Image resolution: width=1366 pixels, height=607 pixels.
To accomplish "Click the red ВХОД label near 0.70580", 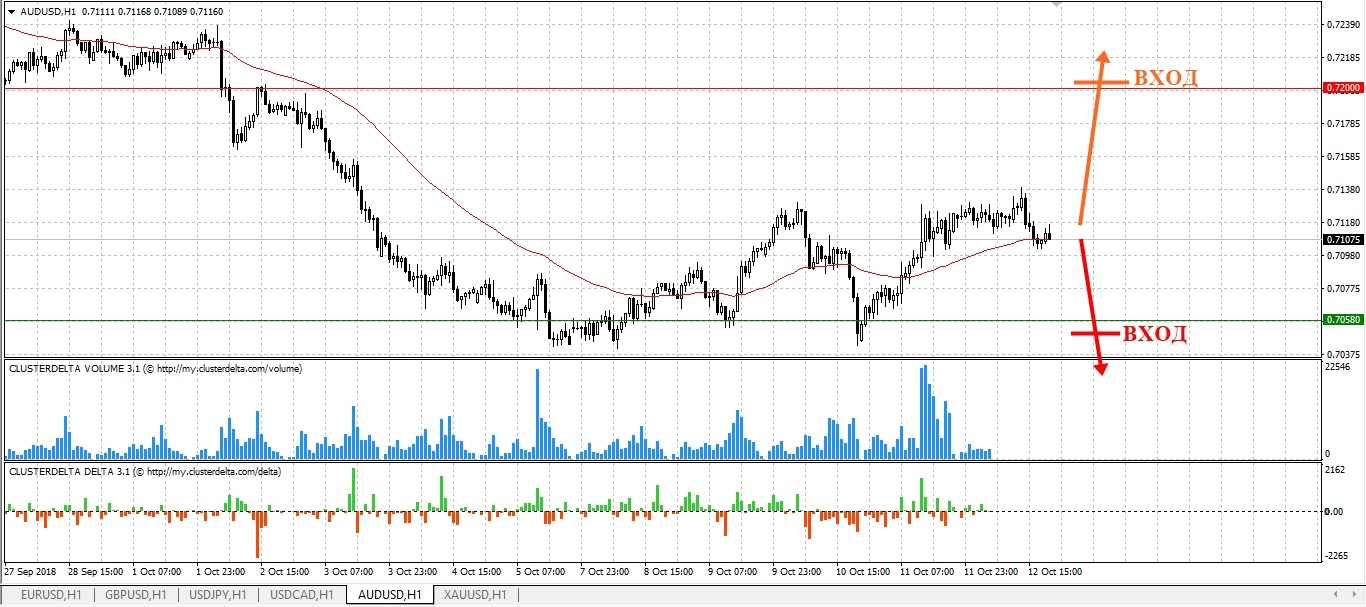I will coord(1155,334).
